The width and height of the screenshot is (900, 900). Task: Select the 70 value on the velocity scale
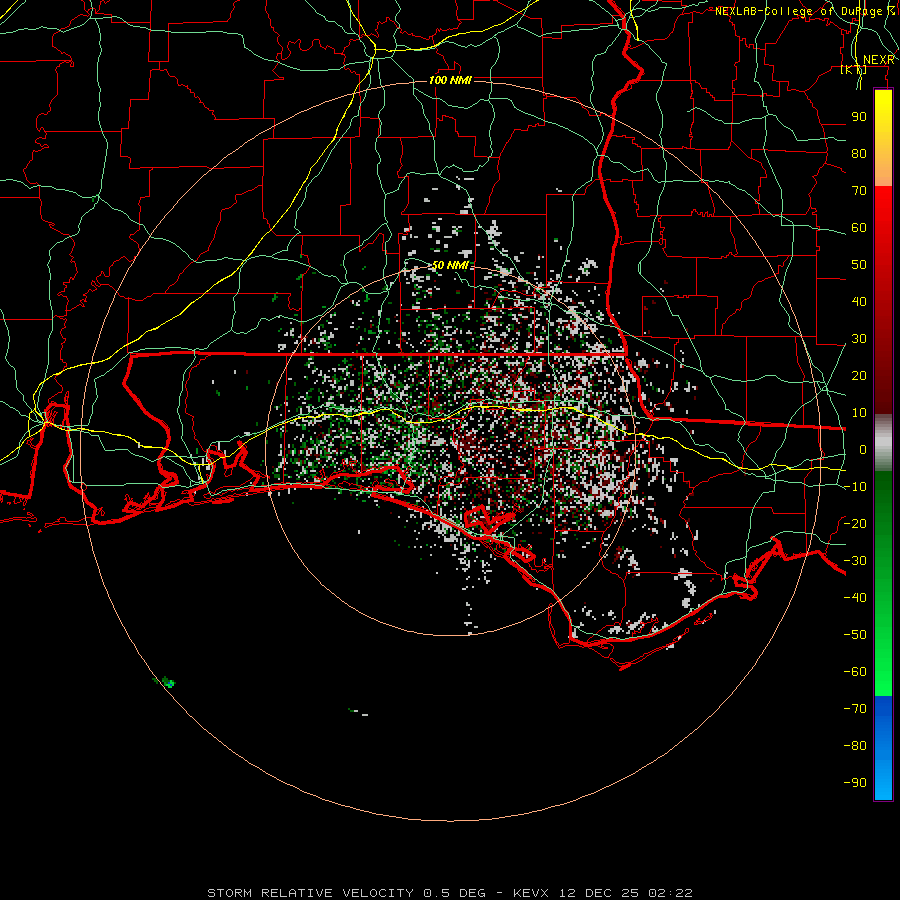[859, 191]
